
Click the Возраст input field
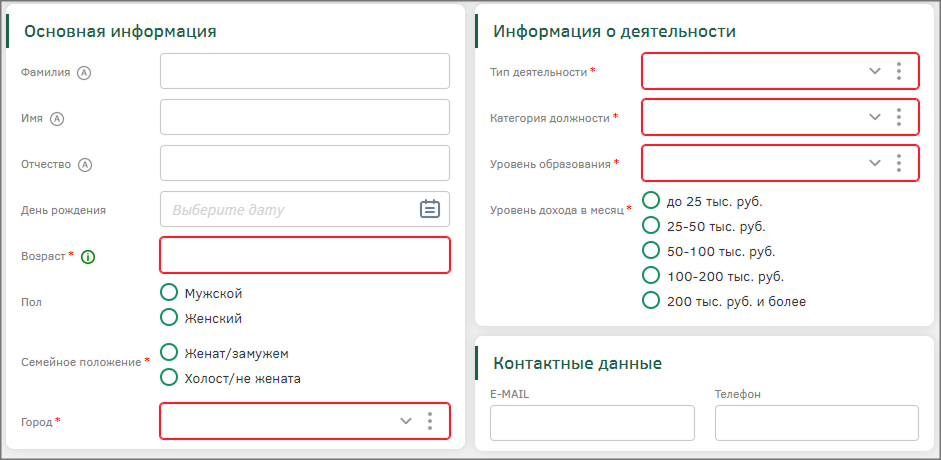coord(305,255)
